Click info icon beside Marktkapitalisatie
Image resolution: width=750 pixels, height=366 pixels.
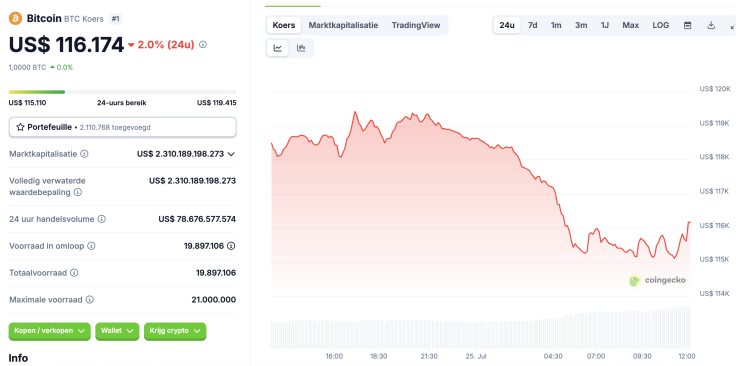pos(84,154)
